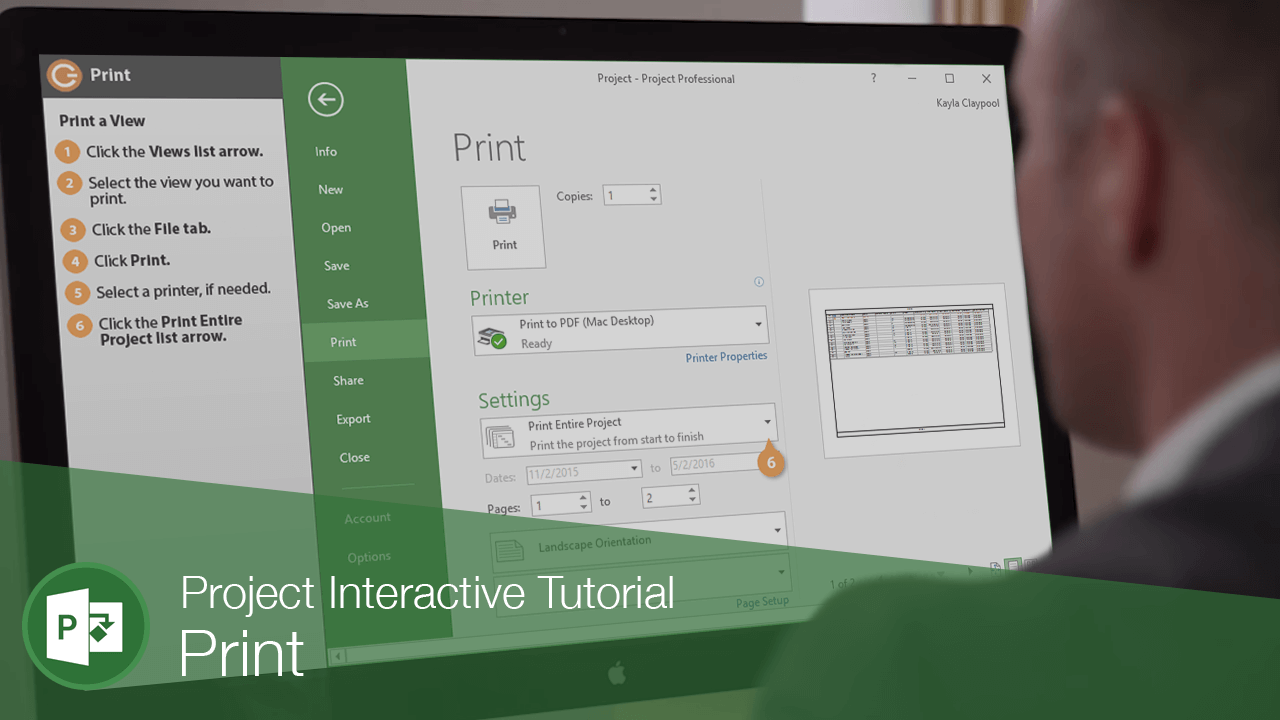Click the orange CustomGuide logo icon
The height and width of the screenshot is (720, 1280).
[66, 74]
